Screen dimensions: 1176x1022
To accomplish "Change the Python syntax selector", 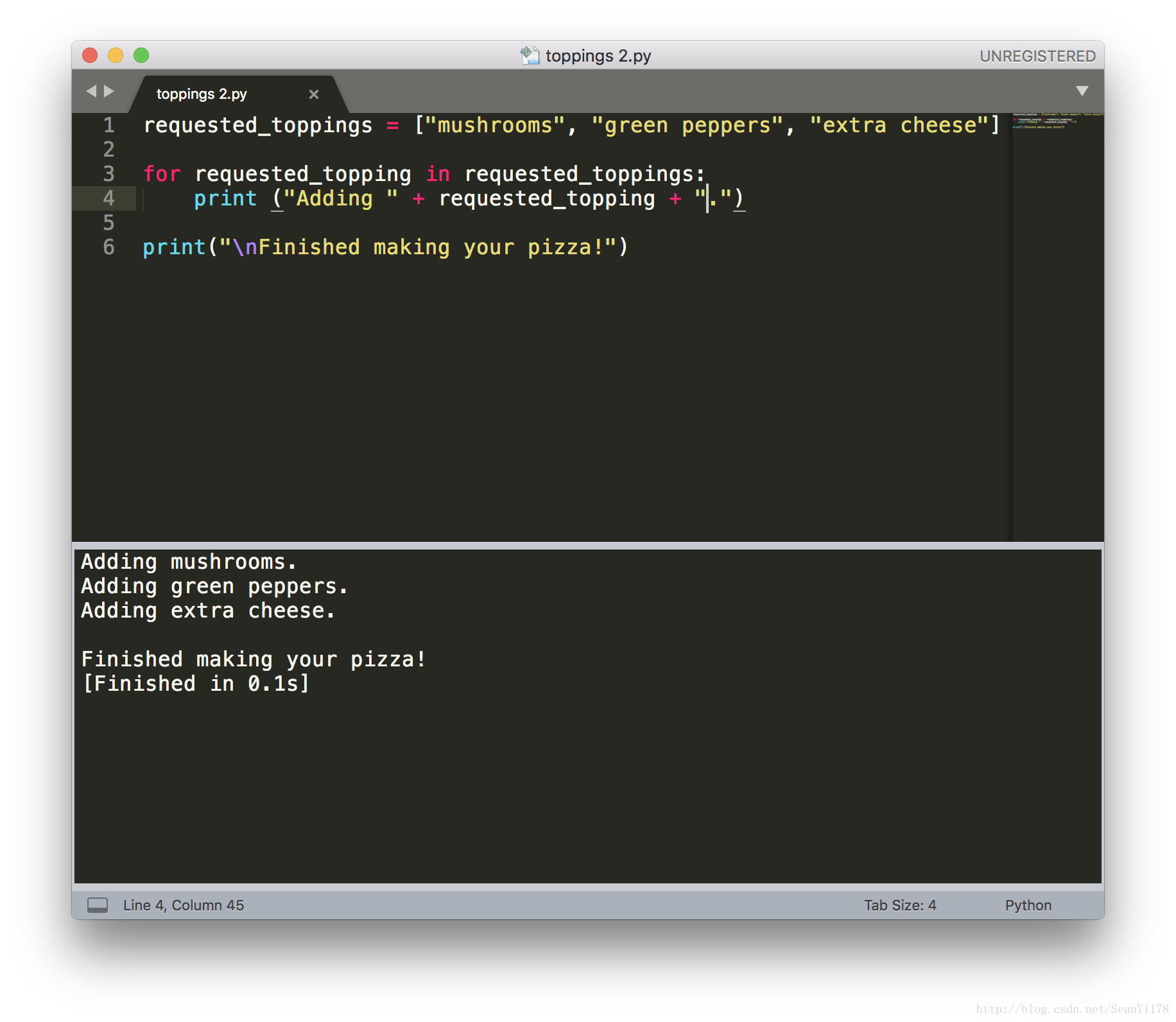I will (x=1028, y=905).
